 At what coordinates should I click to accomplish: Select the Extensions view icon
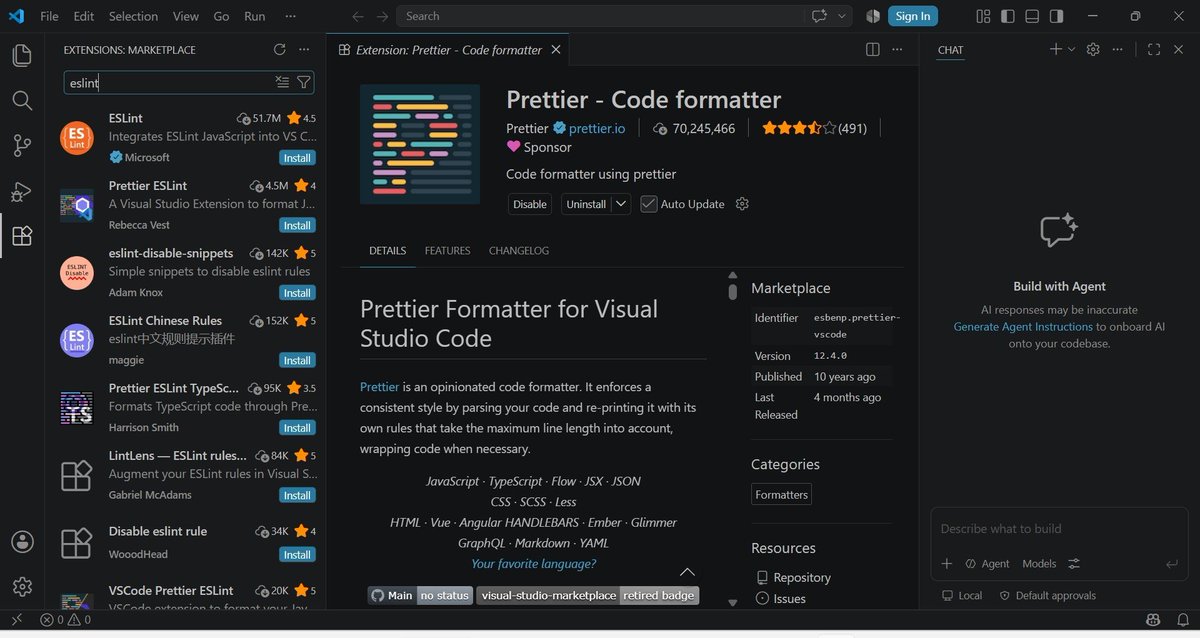pyautogui.click(x=22, y=236)
